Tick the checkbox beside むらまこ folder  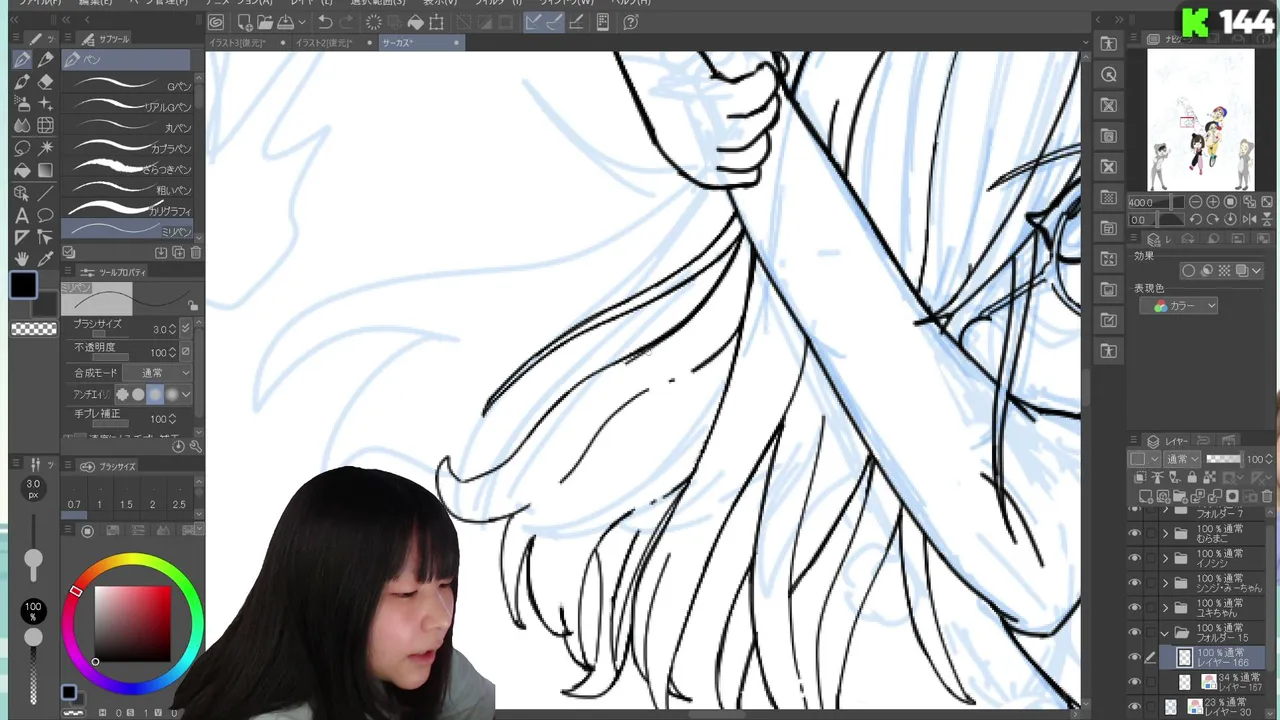click(x=1150, y=534)
